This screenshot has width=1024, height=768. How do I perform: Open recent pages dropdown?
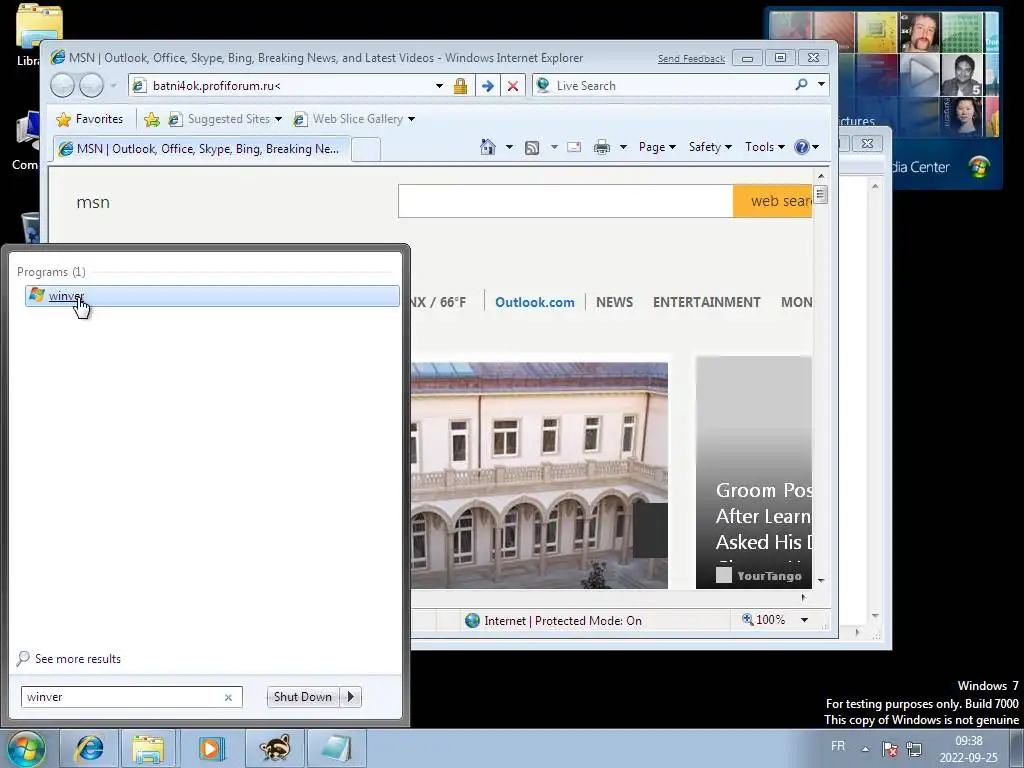click(114, 86)
